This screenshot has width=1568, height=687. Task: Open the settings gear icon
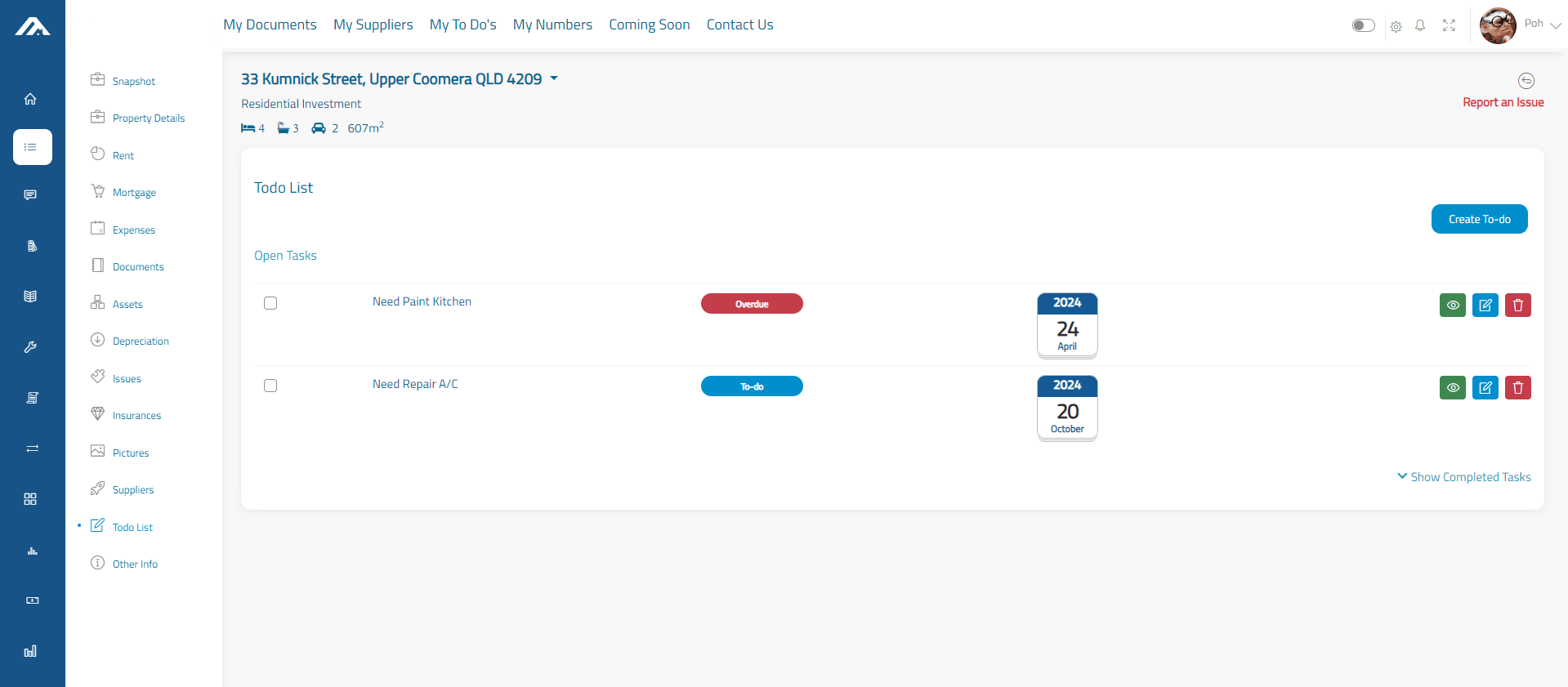[x=1396, y=26]
